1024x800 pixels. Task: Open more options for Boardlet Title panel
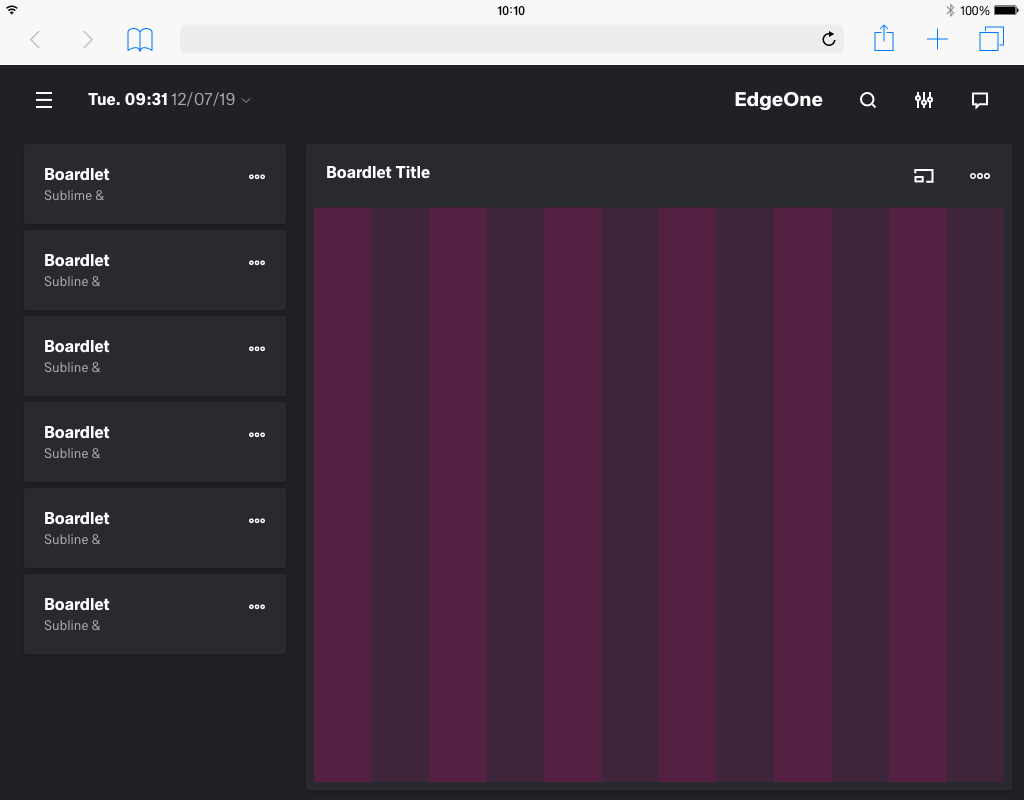980,176
